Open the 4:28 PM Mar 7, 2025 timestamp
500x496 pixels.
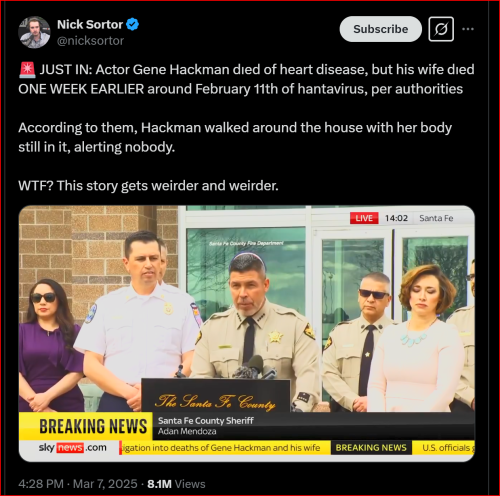coord(78,484)
